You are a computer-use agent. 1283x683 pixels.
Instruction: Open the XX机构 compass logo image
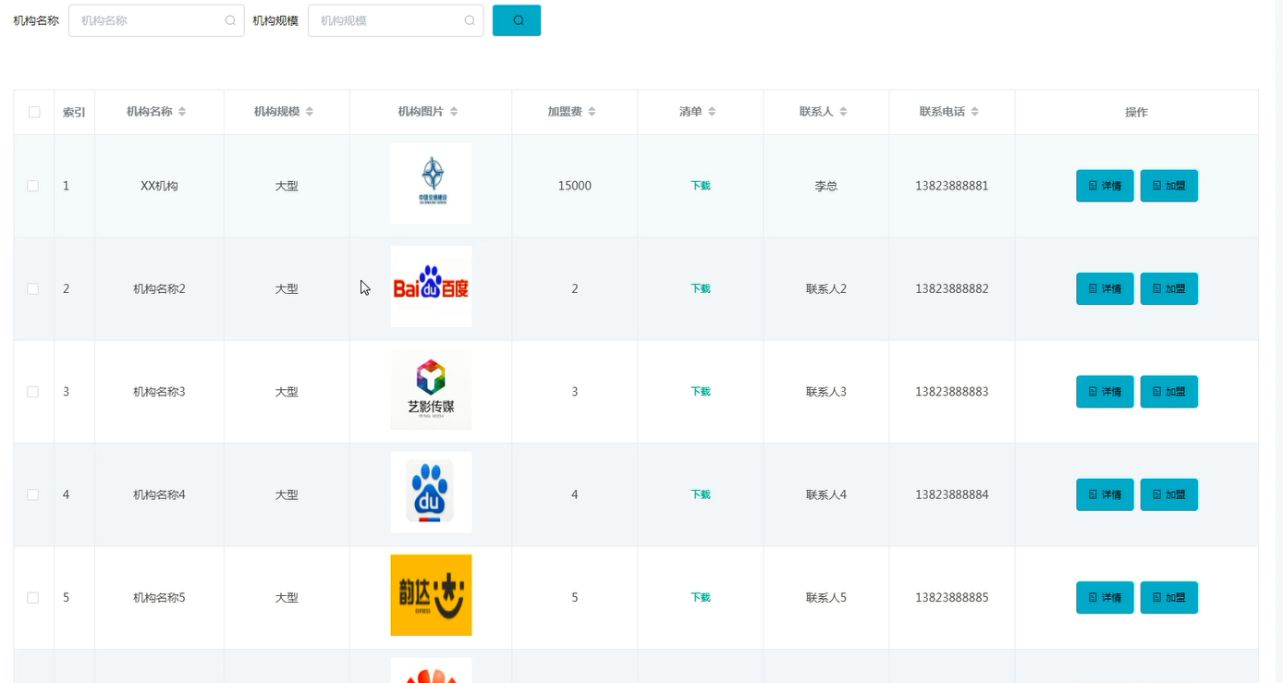(x=431, y=184)
